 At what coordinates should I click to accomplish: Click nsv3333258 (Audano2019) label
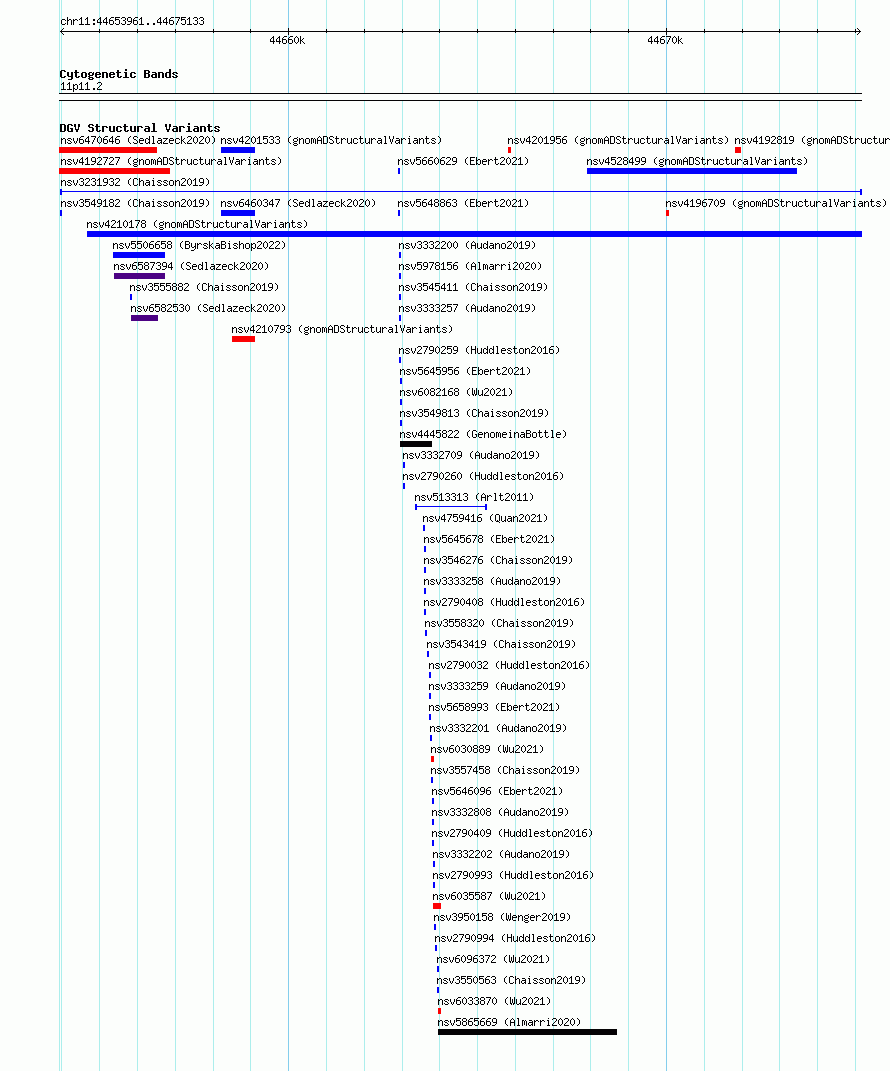(x=492, y=581)
